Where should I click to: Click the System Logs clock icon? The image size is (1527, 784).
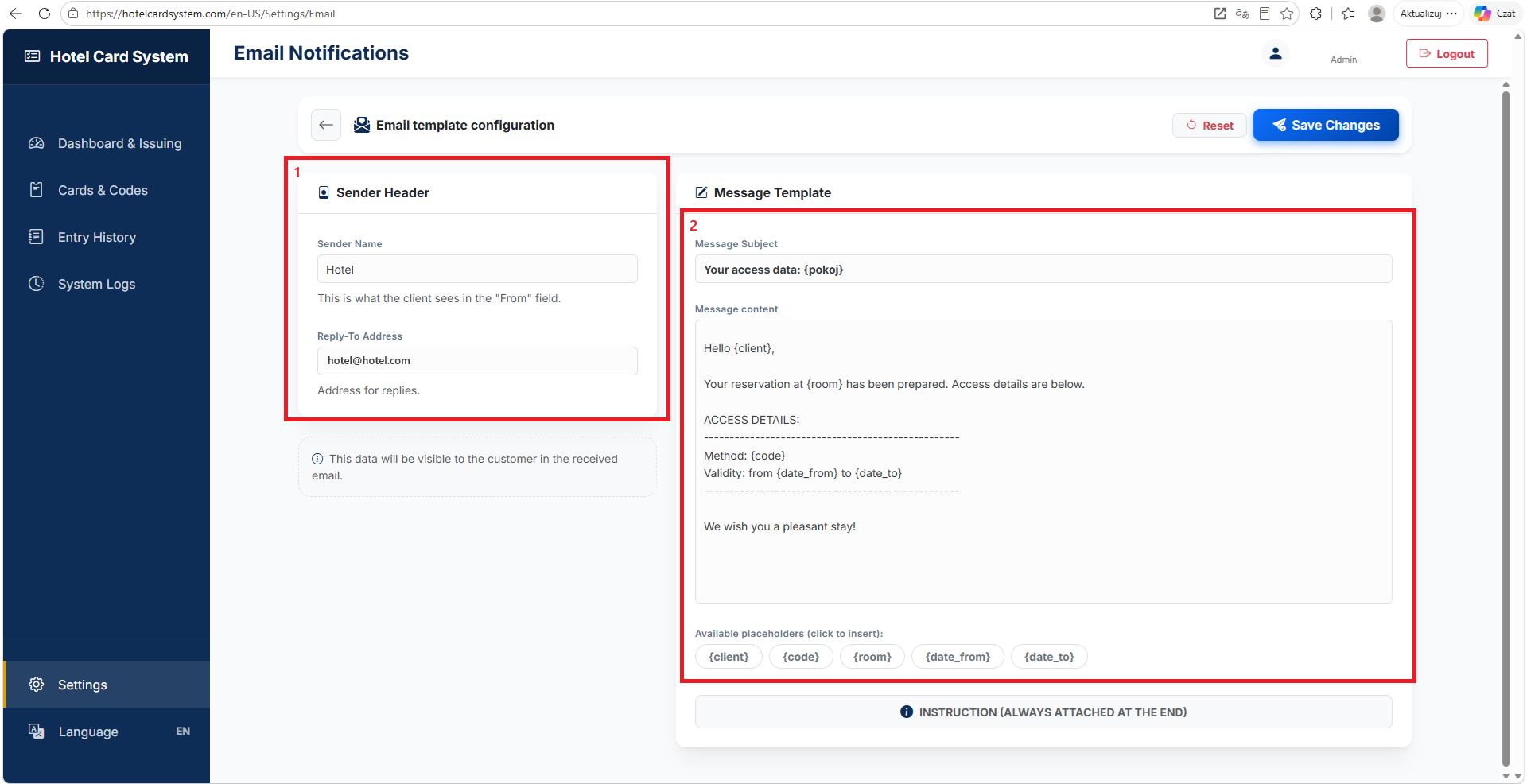pyautogui.click(x=37, y=284)
